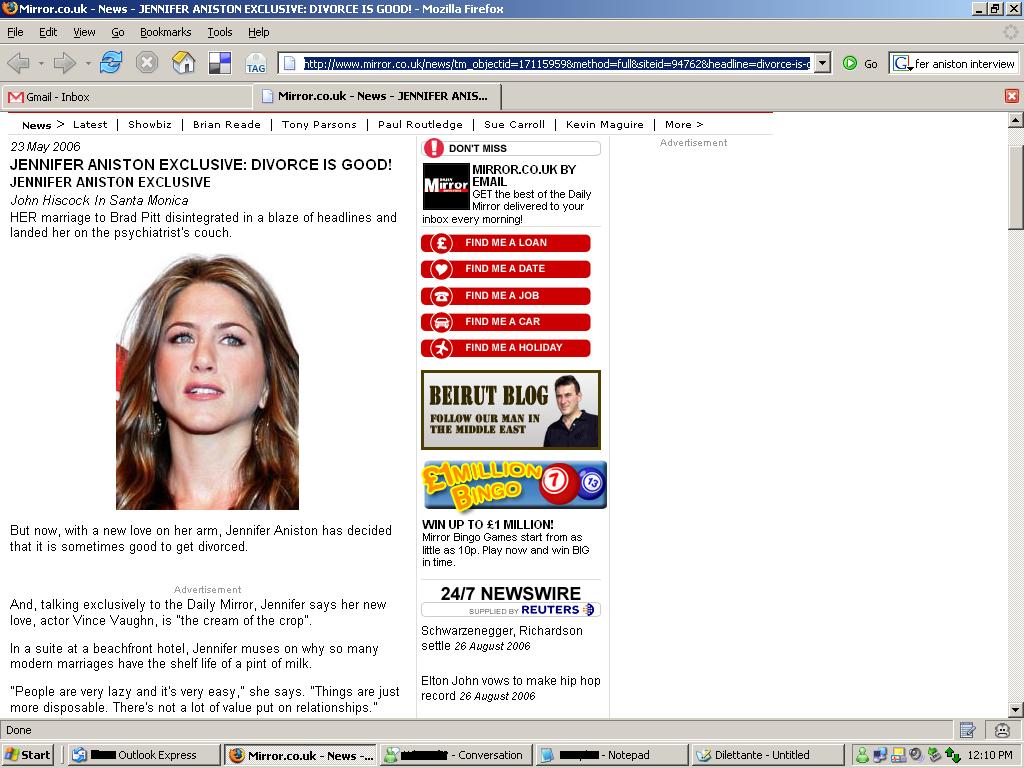Click the page icon in address bar
Viewport: 1024px width, 768px height.
[291, 63]
